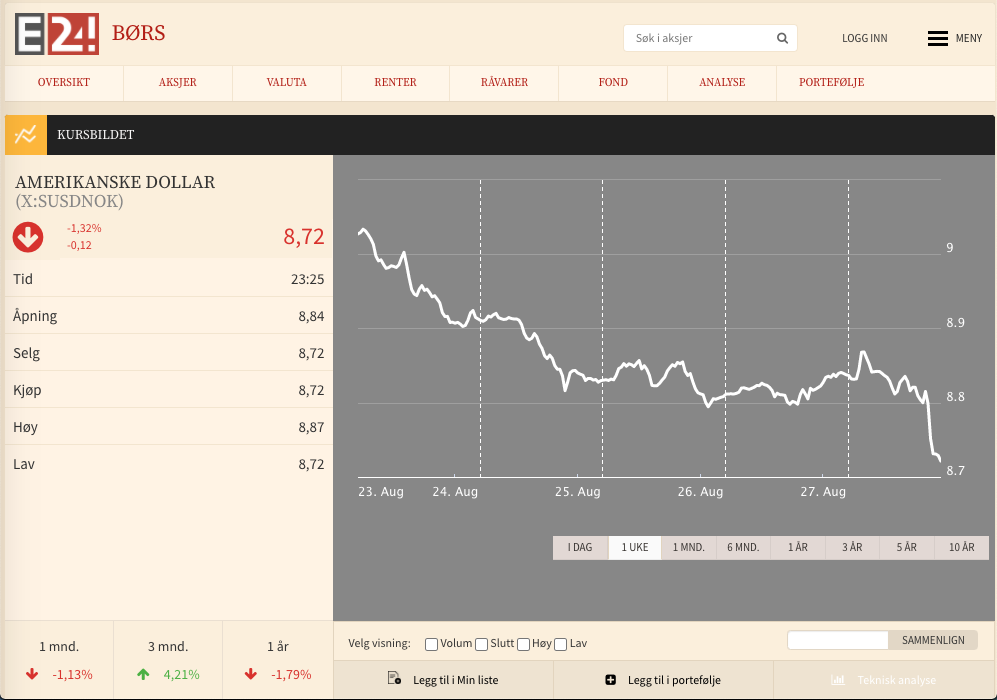Open the VALUTA navigation tab

click(287, 83)
